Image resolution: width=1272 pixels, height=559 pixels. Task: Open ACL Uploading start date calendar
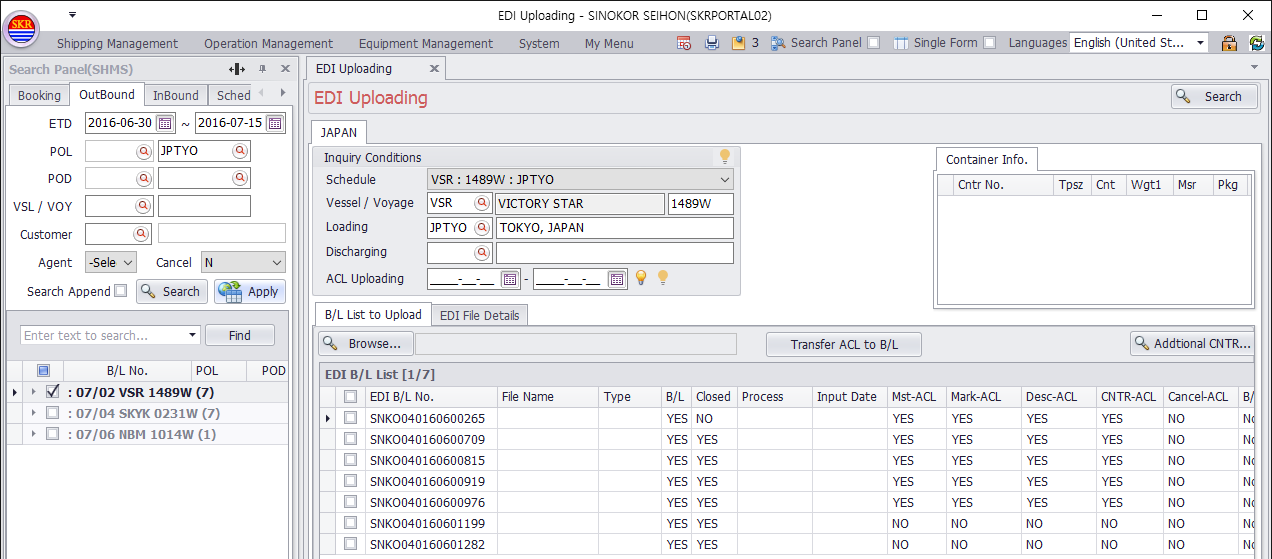(510, 279)
